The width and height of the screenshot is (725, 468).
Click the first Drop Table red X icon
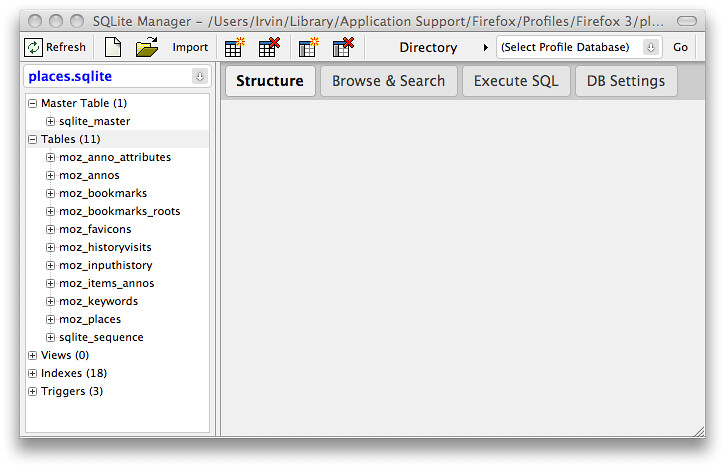tap(268, 47)
